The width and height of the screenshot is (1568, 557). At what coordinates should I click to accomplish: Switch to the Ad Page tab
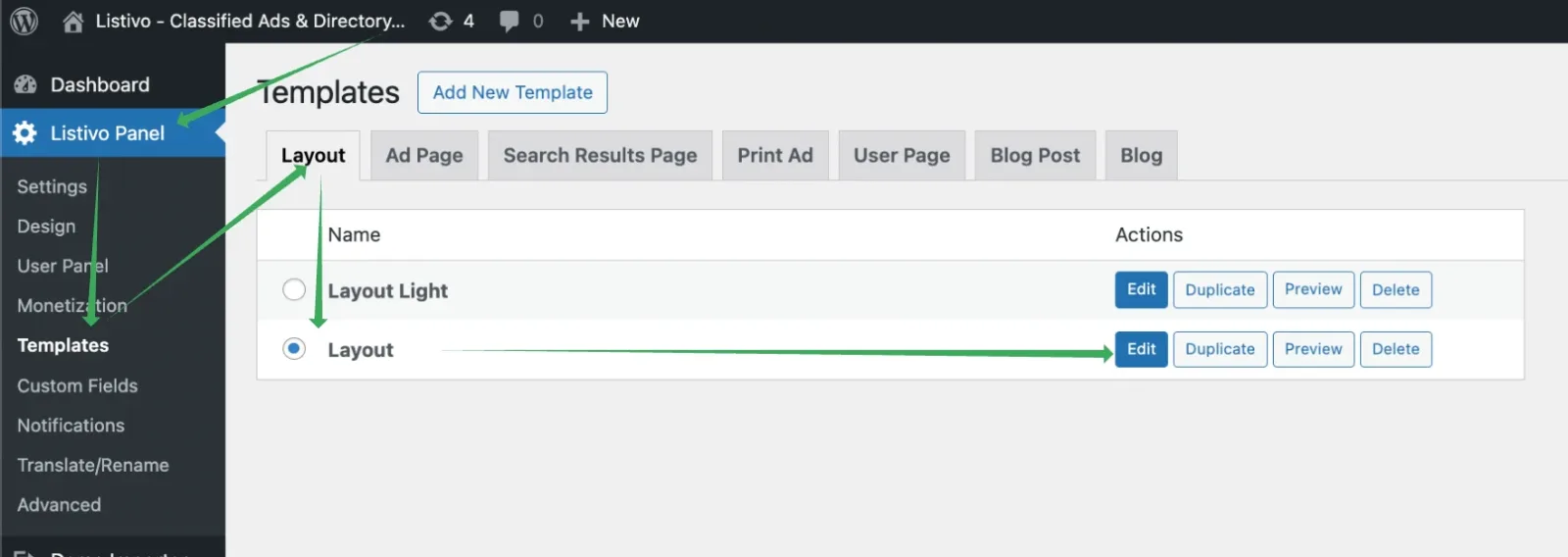tap(424, 155)
